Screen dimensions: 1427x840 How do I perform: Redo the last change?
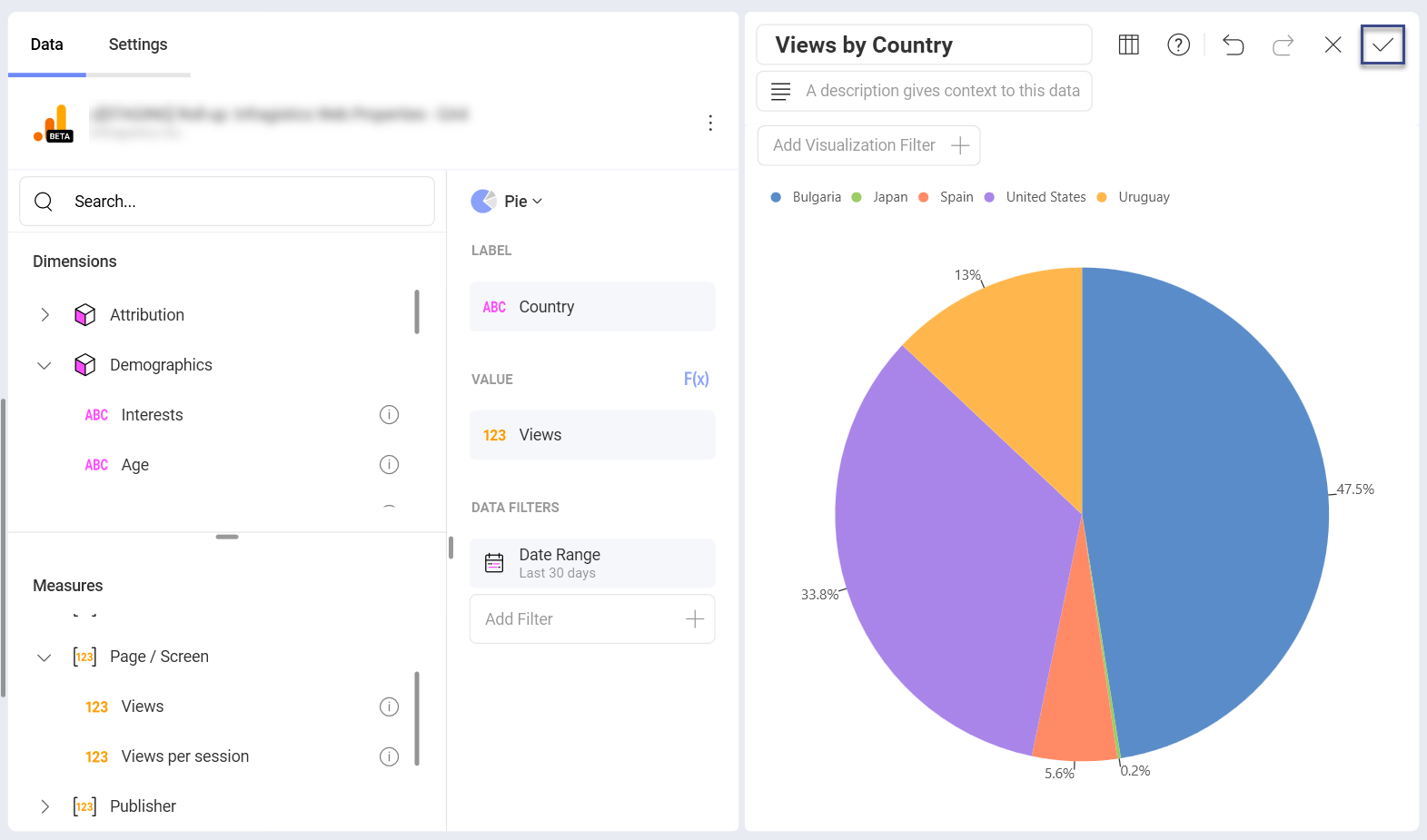tap(1283, 44)
